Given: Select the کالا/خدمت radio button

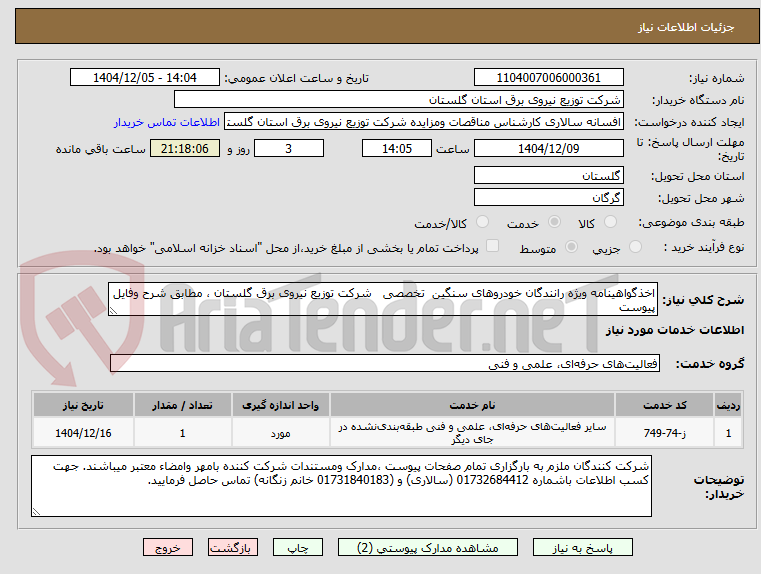Looking at the screenshot, I should click(x=482, y=222).
